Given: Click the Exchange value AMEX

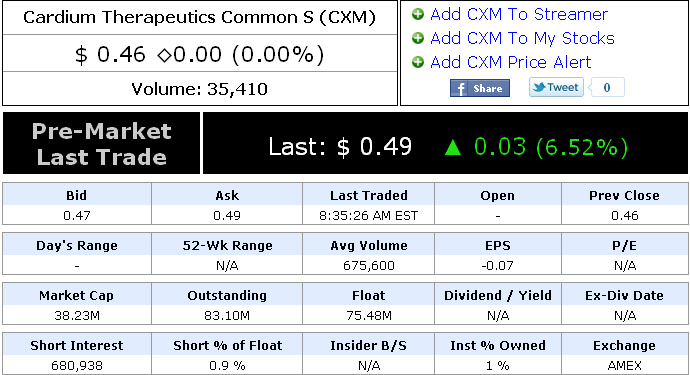Looking at the screenshot, I should [x=624, y=365].
